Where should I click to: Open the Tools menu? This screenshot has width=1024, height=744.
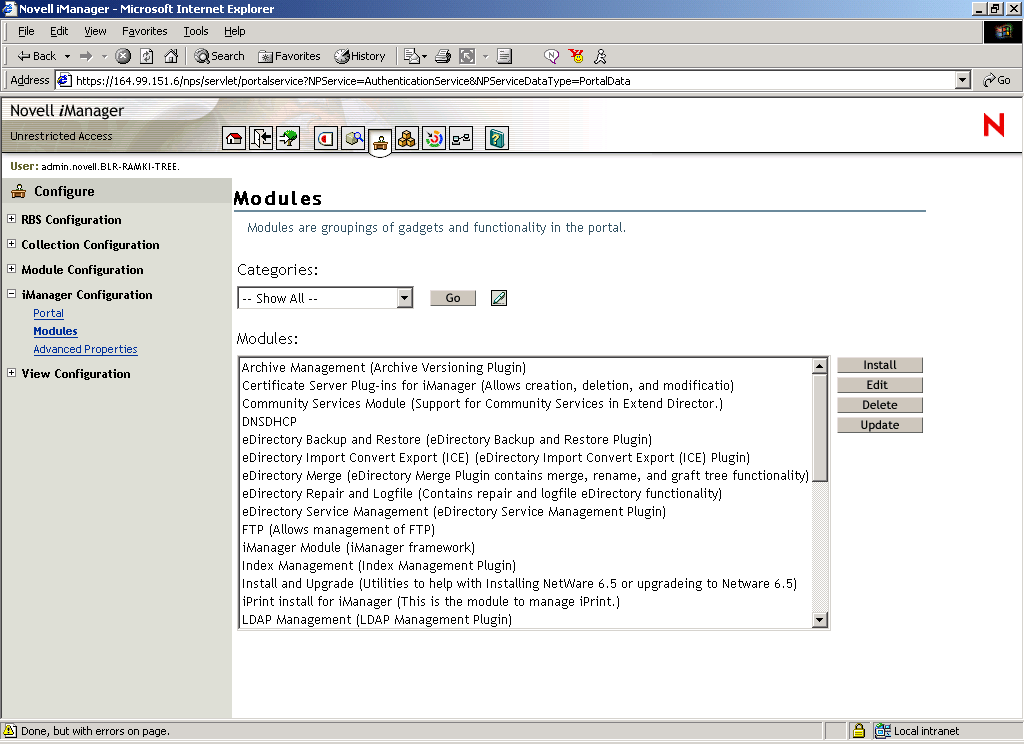pyautogui.click(x=196, y=31)
